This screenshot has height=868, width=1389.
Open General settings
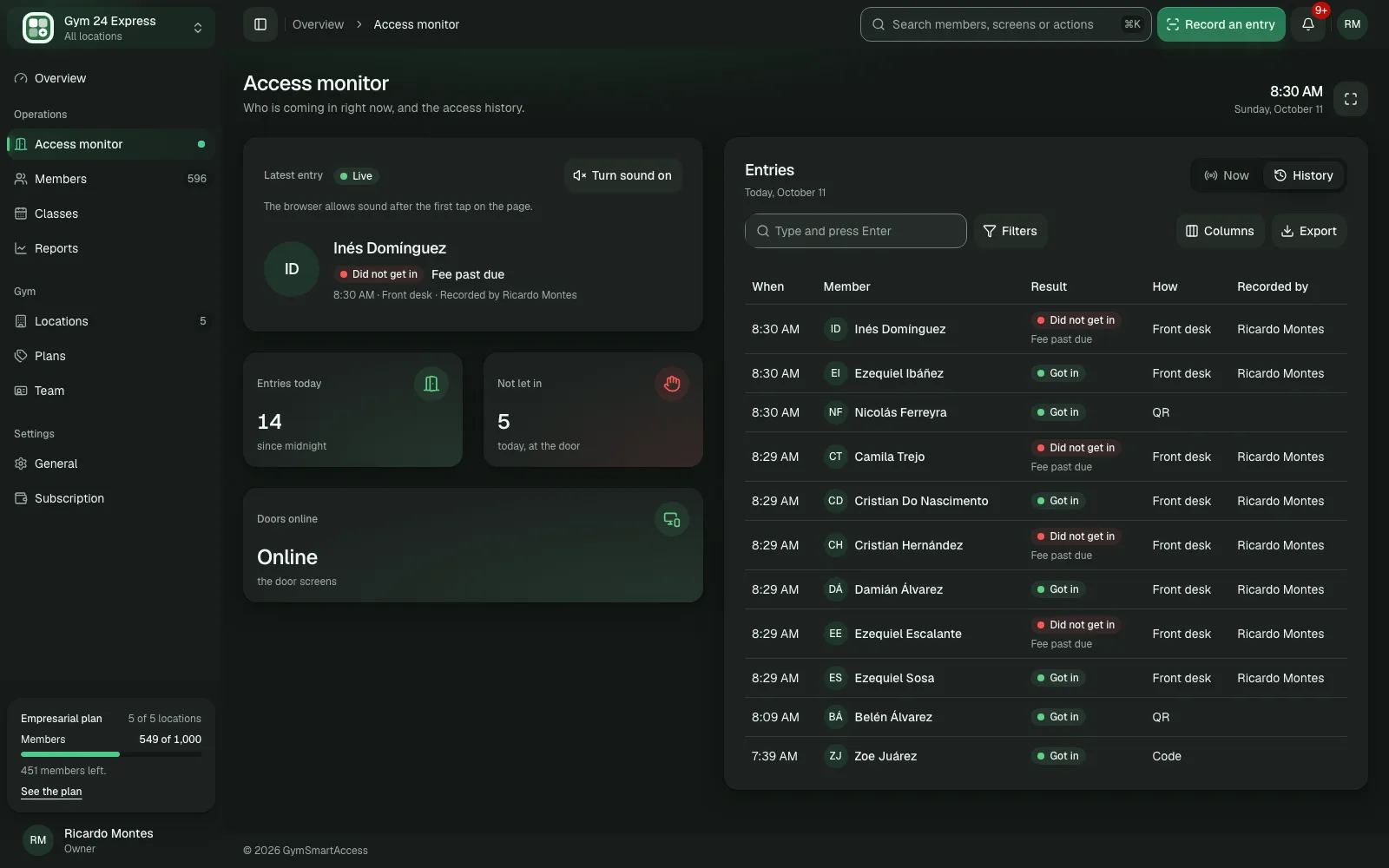pos(111,464)
